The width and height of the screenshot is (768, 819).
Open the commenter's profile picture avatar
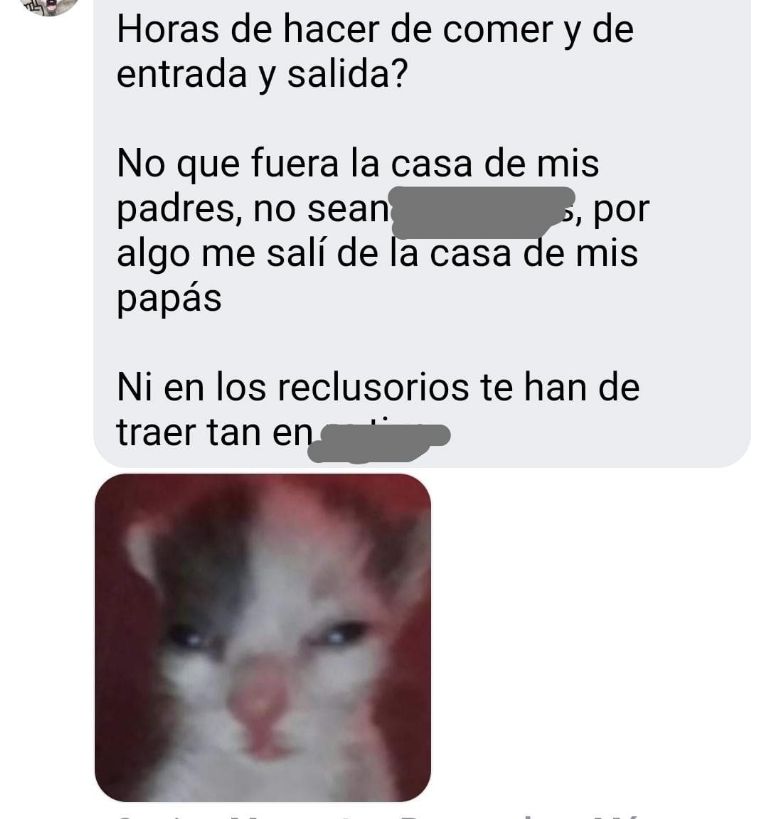tap(49, 5)
